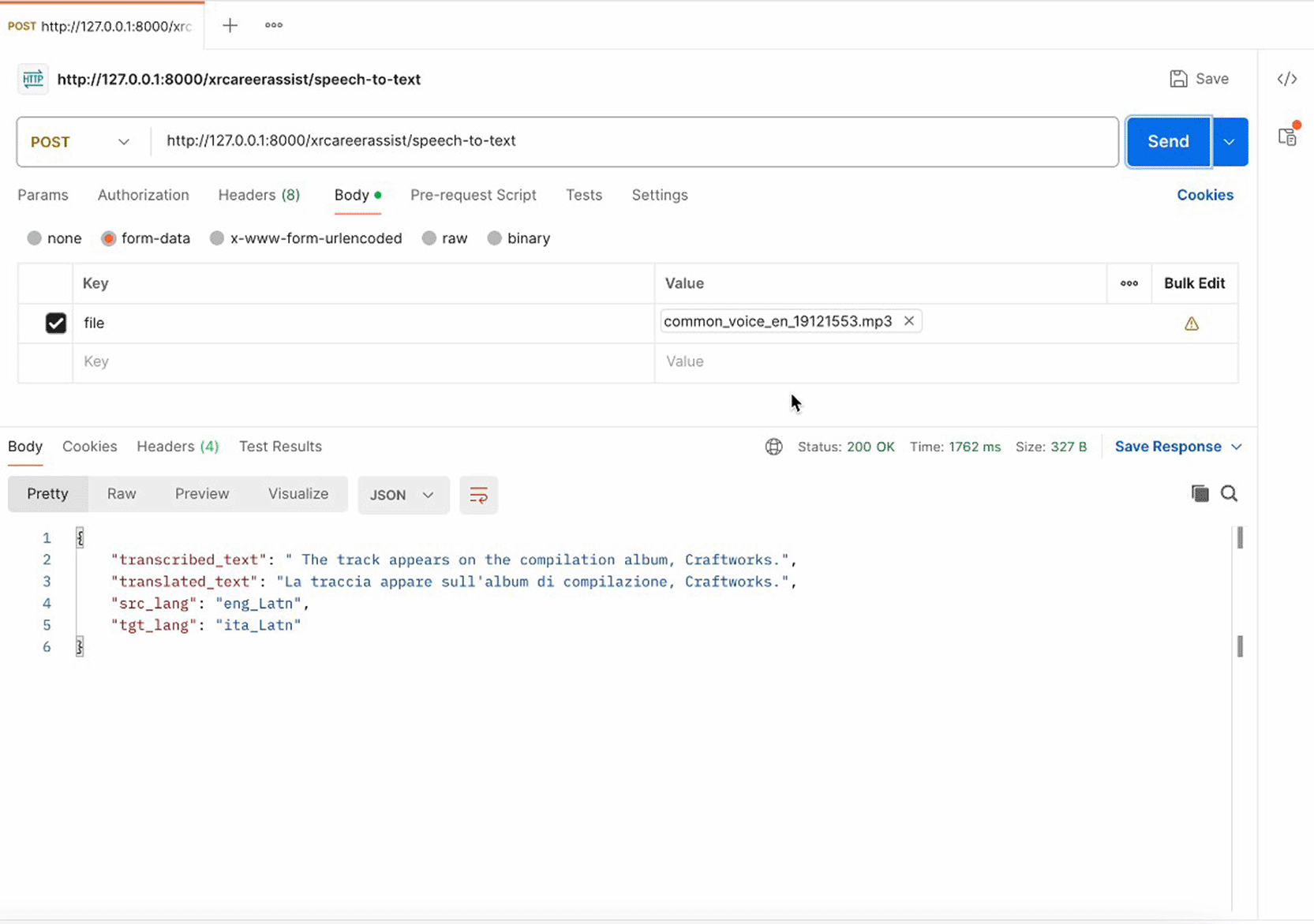
Task: Open the request Settings tab
Action: pyautogui.click(x=660, y=195)
